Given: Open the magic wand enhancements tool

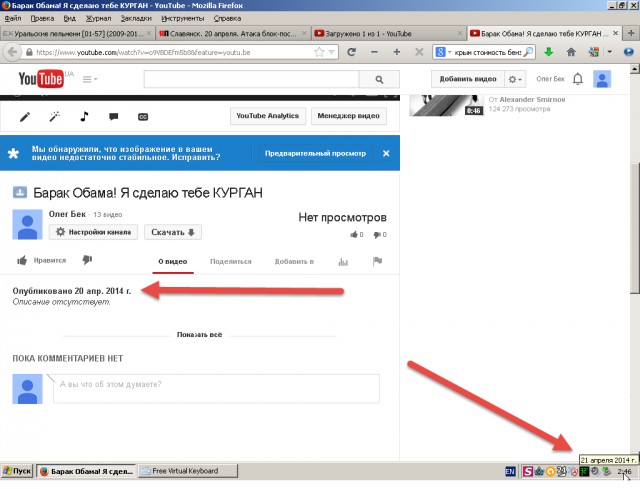Looking at the screenshot, I should (x=54, y=116).
